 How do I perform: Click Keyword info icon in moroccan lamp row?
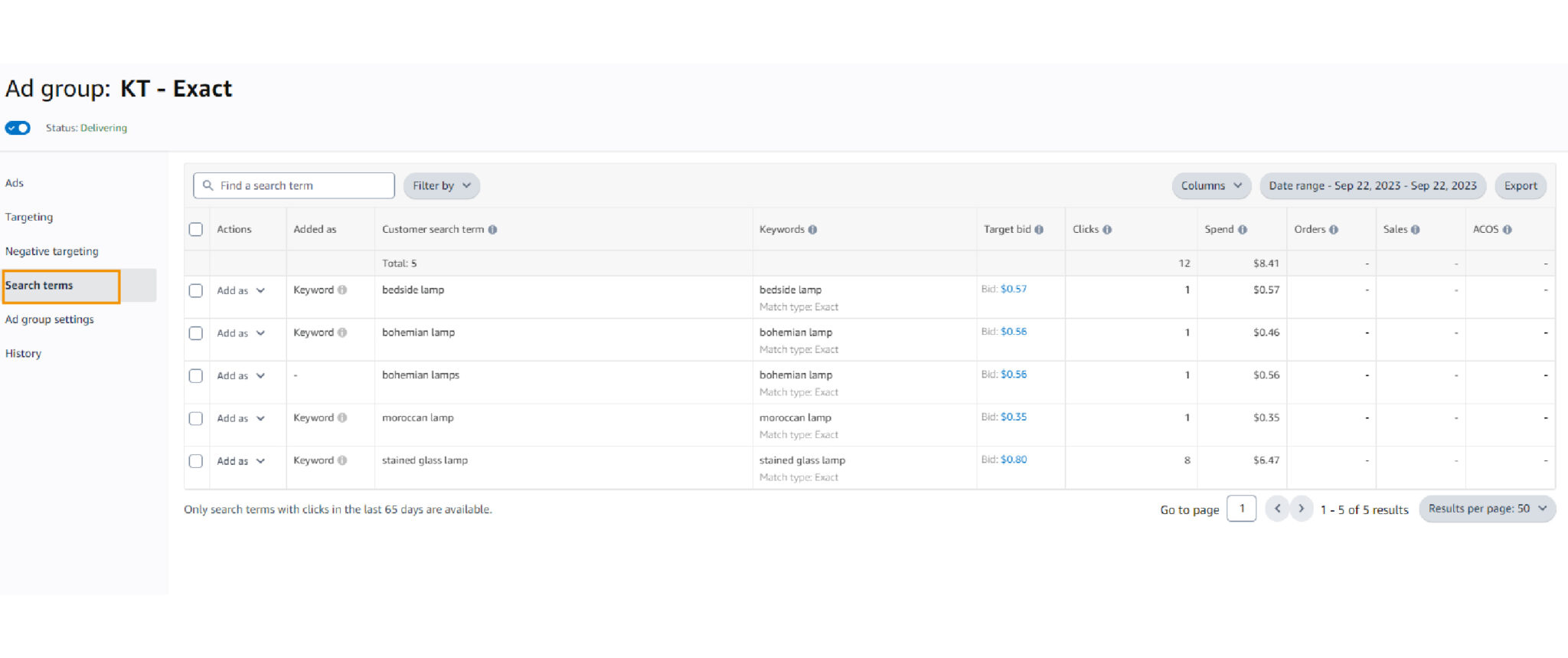342,417
